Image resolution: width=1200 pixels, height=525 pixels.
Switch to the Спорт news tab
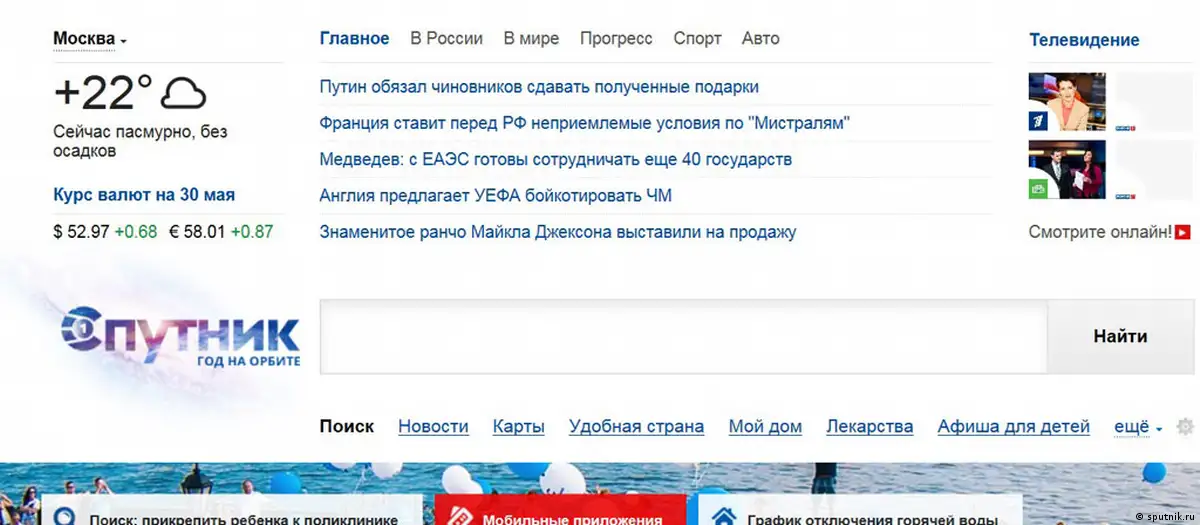(x=697, y=39)
